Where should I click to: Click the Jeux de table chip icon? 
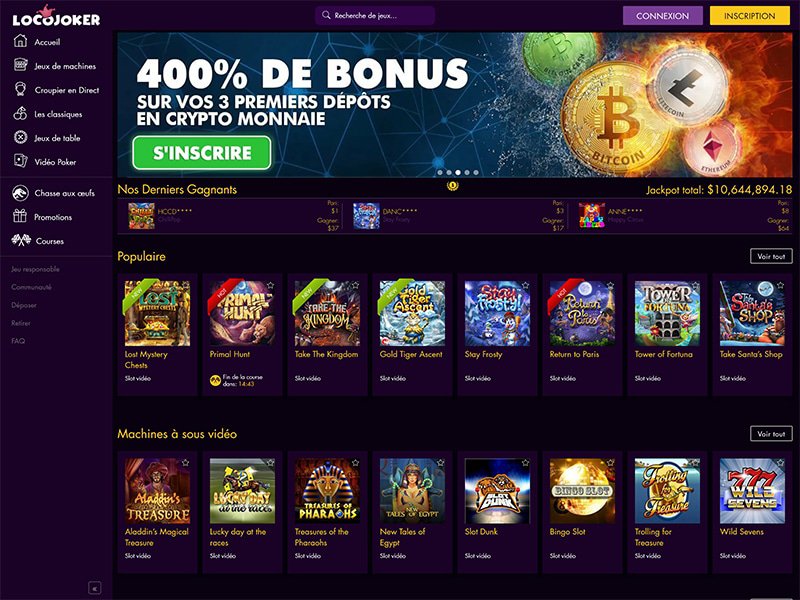[20, 137]
